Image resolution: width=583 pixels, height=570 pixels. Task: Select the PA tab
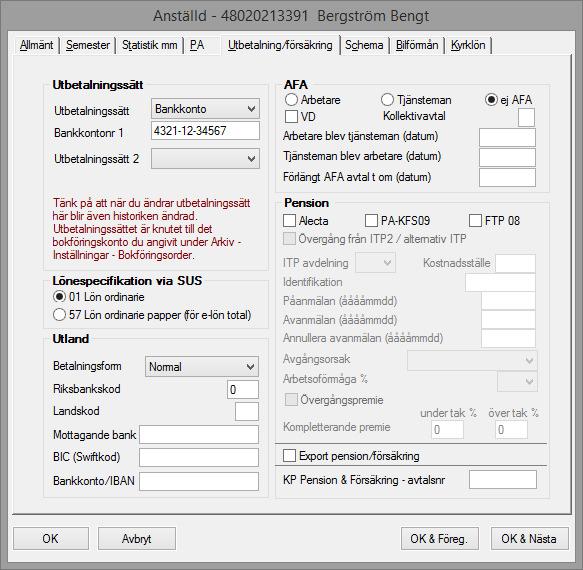(x=197, y=45)
